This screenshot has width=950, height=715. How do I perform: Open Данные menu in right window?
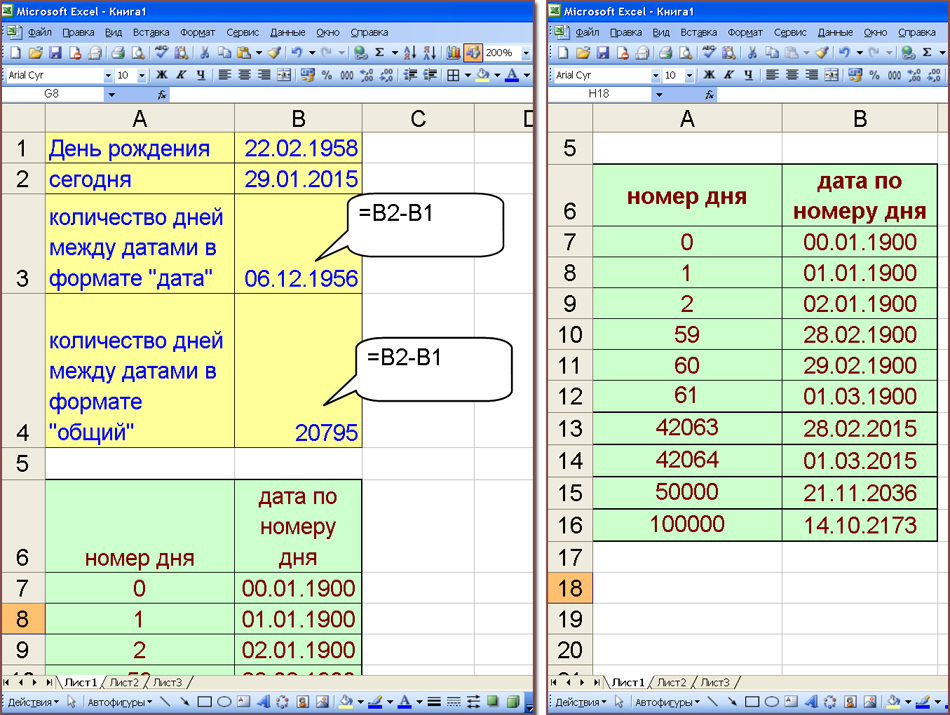click(x=835, y=32)
